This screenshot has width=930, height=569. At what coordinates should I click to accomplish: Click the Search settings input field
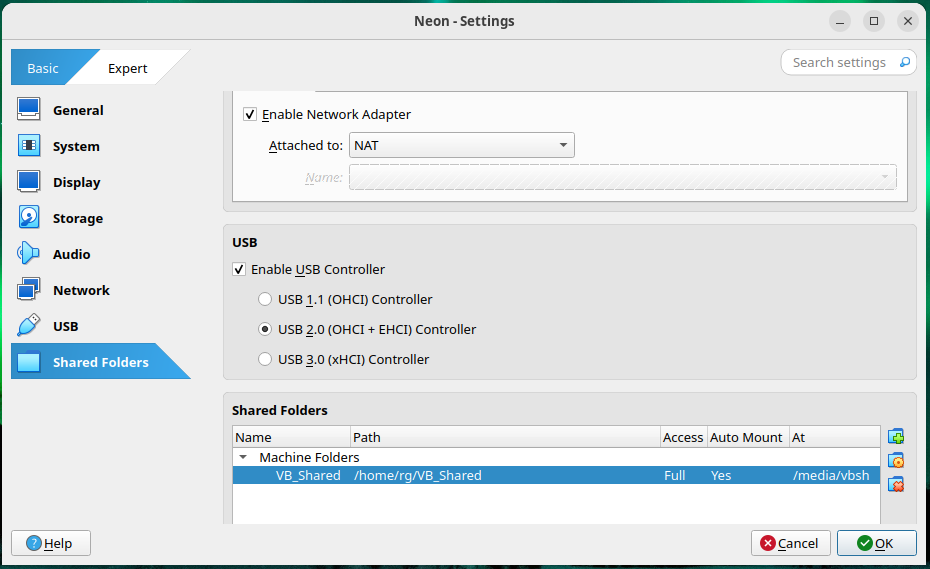tap(840, 62)
